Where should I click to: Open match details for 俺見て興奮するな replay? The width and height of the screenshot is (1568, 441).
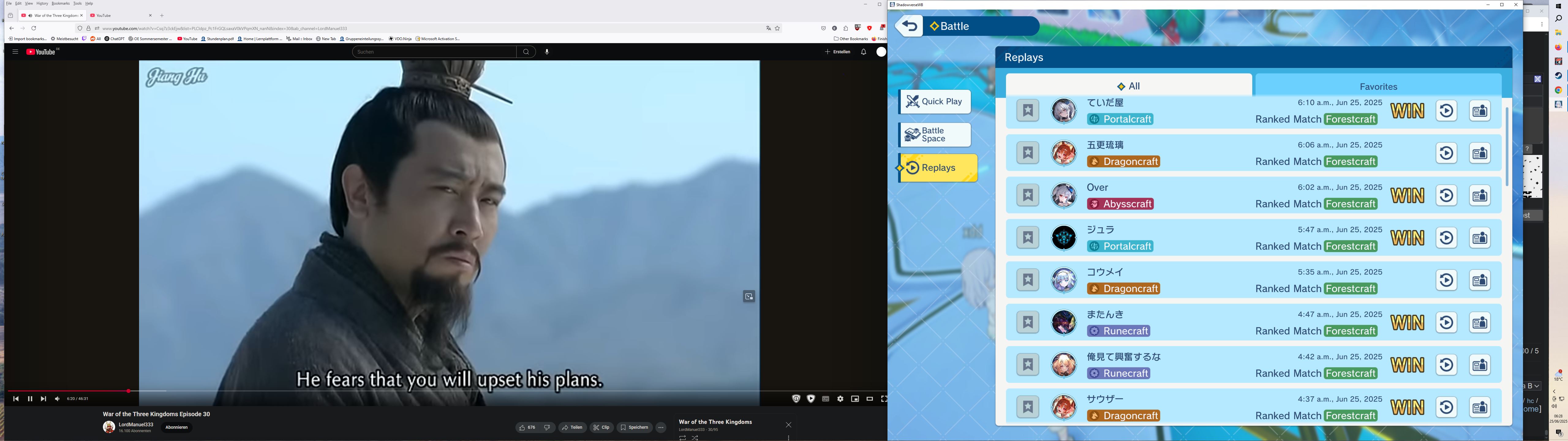[1480, 365]
